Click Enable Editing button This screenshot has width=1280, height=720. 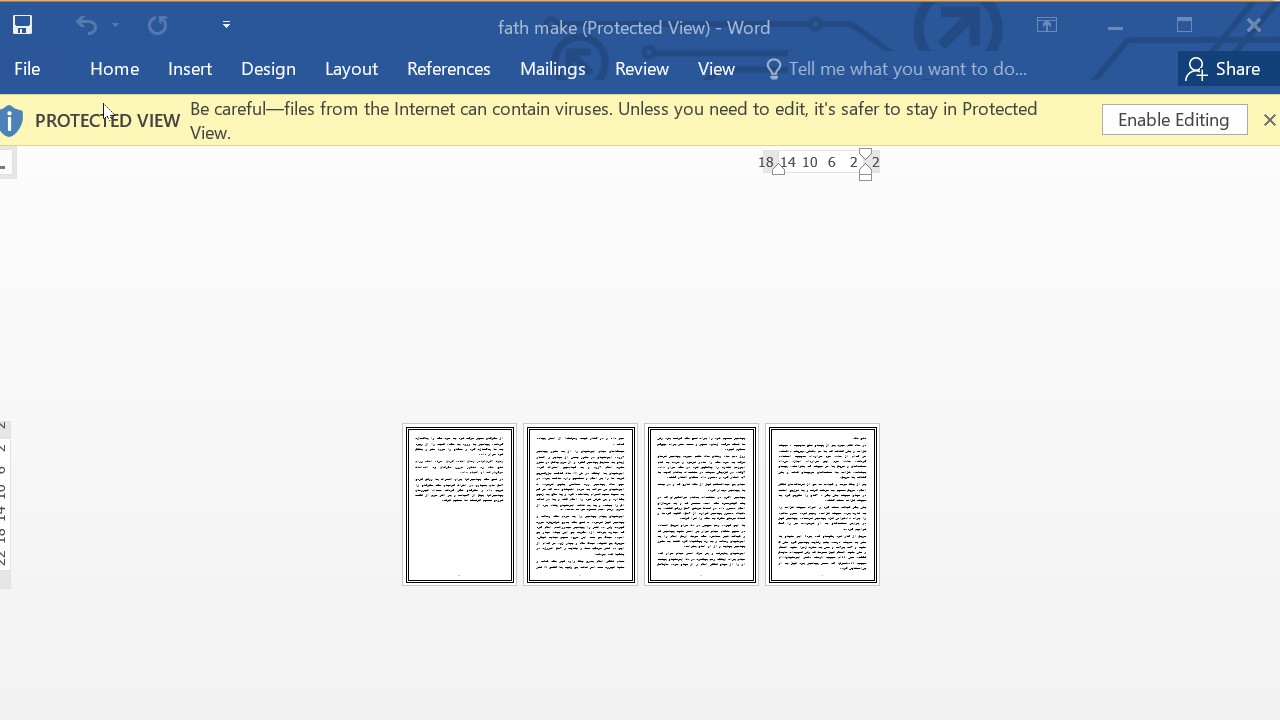[x=1174, y=120]
